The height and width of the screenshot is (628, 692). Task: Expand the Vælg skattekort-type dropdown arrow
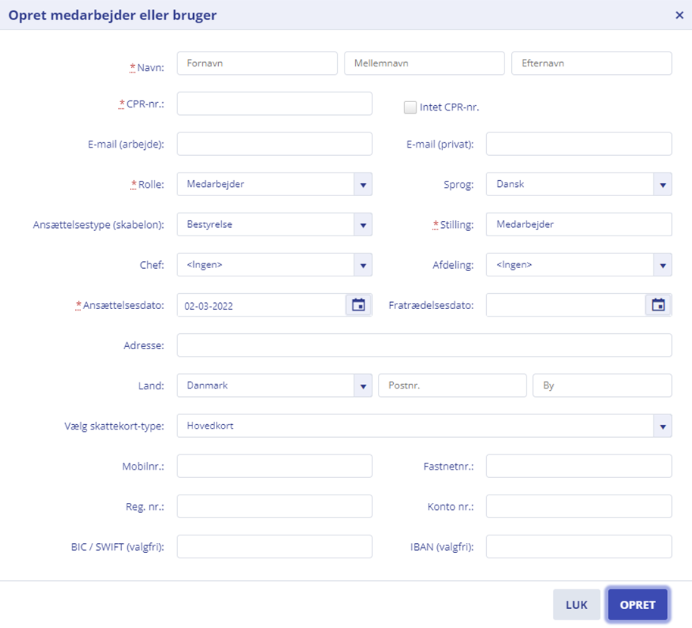click(x=662, y=426)
